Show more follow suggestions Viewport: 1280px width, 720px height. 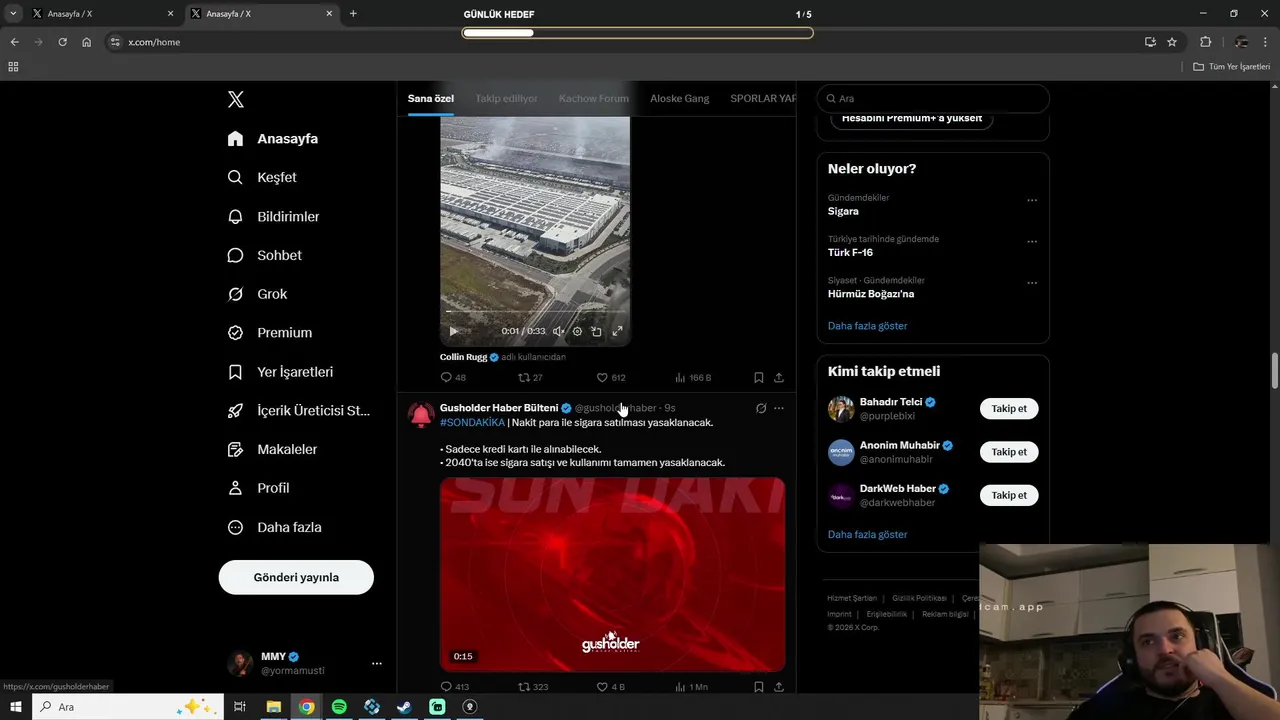(867, 535)
